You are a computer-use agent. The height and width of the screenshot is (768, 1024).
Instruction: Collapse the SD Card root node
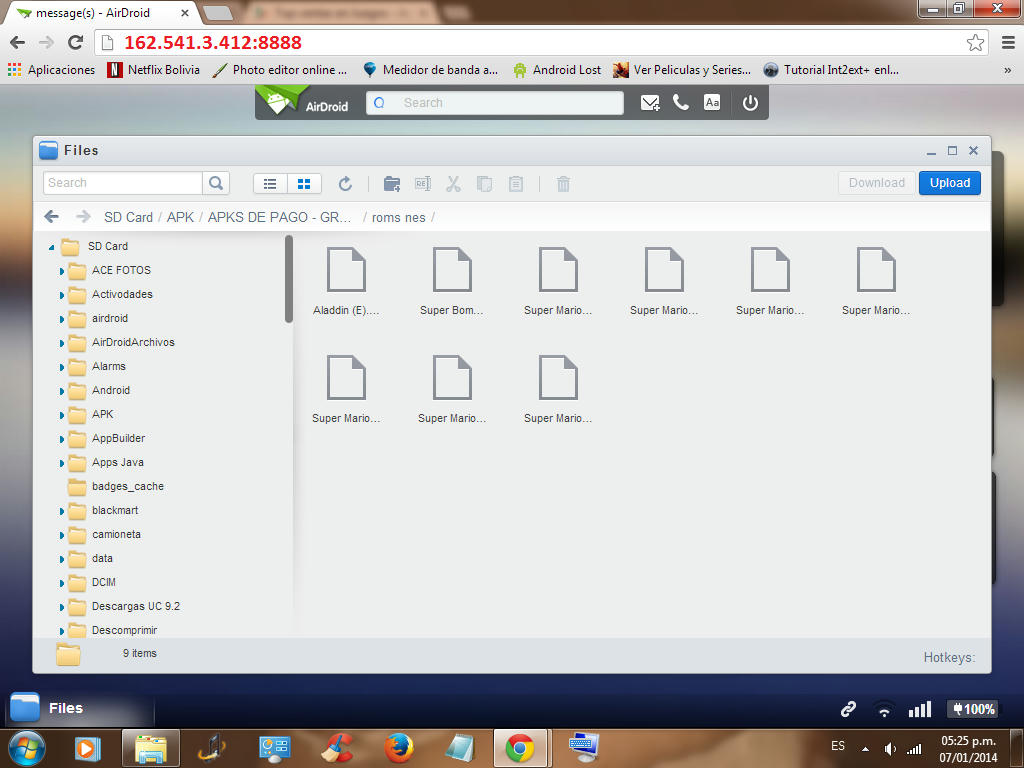[52, 247]
